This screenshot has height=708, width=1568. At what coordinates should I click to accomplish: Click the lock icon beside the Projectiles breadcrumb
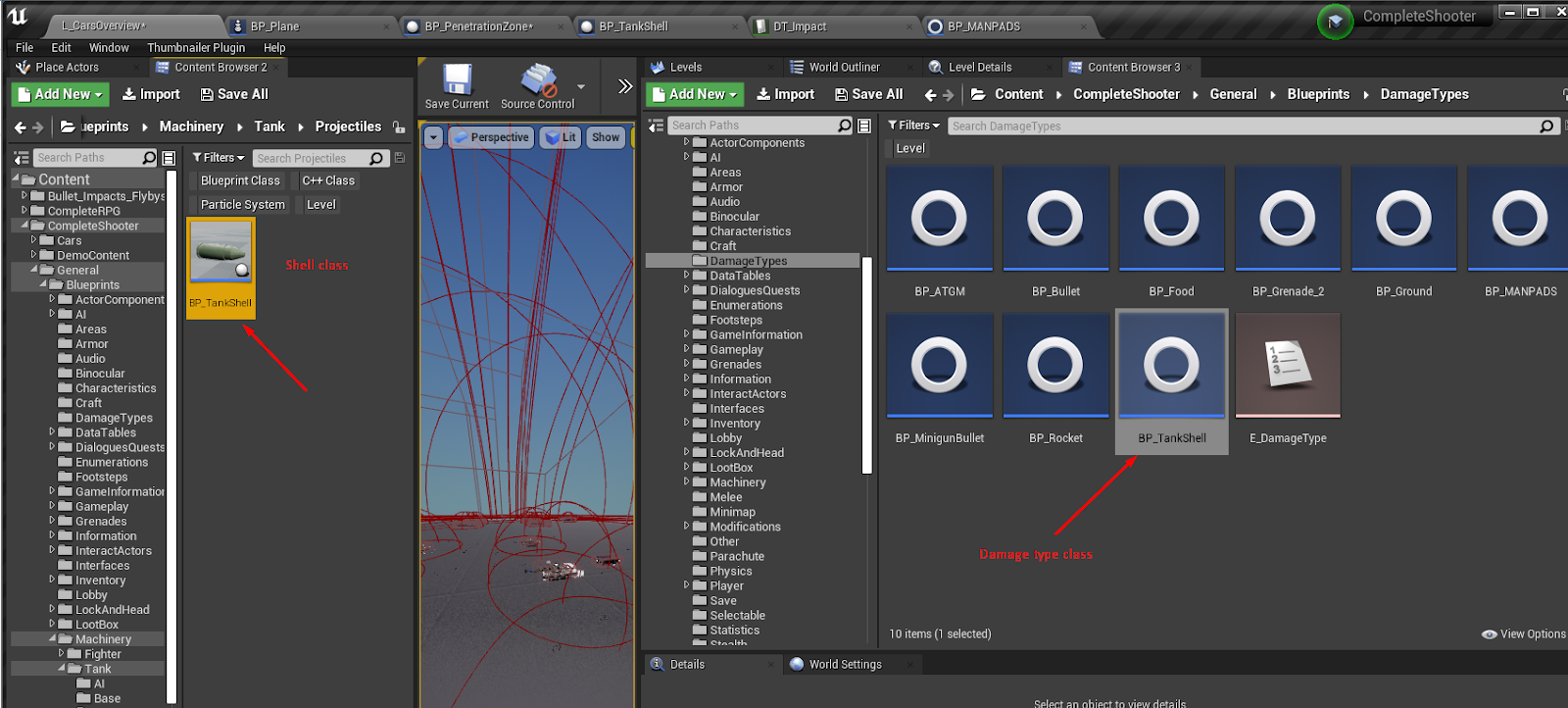coord(399,126)
